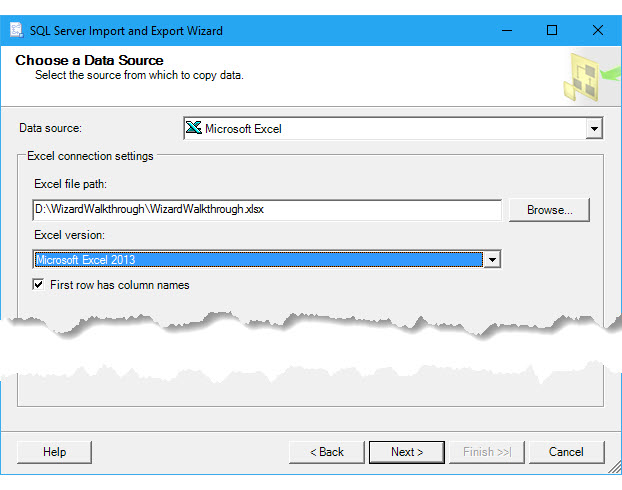This screenshot has width=622, height=490.
Task: Click into the Excel file path field
Action: click(x=266, y=210)
